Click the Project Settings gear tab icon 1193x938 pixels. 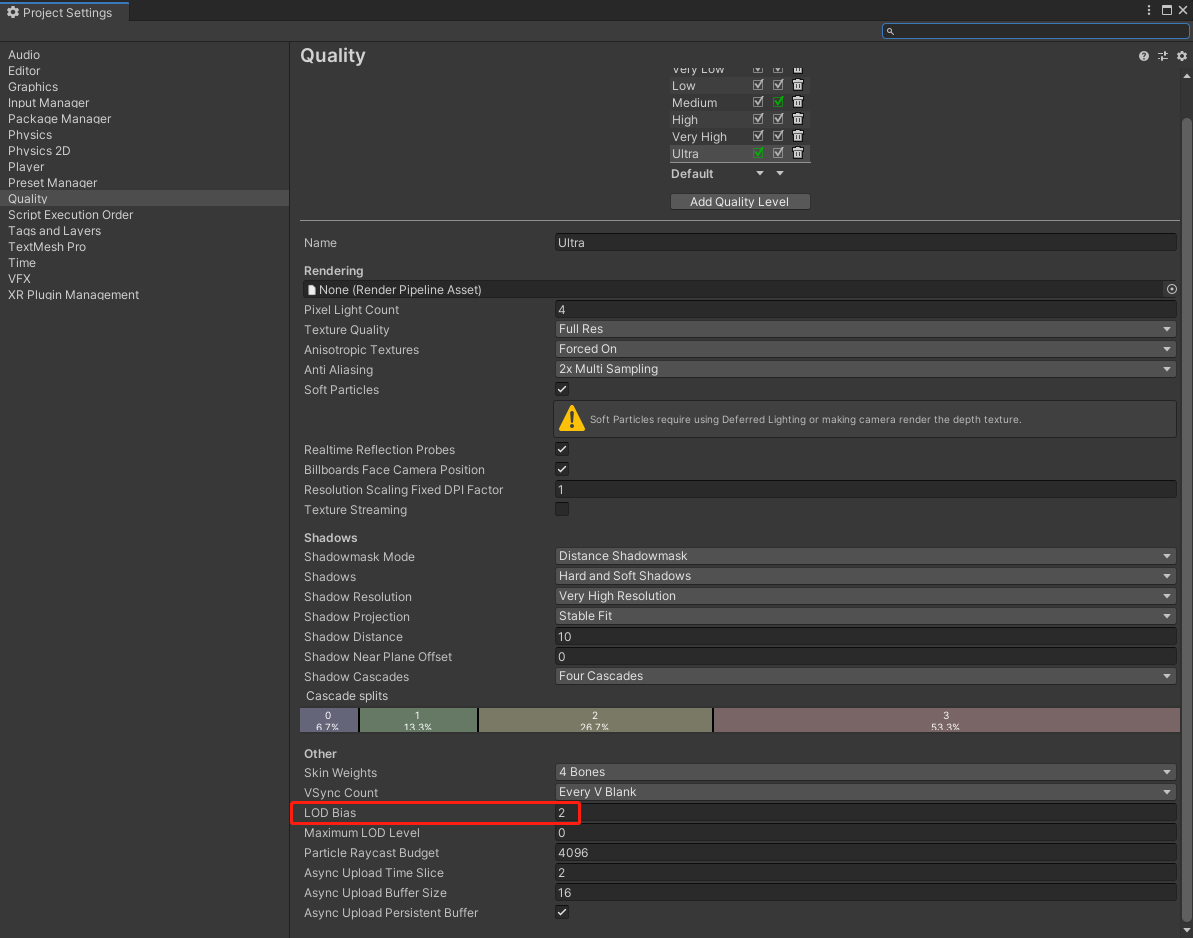point(13,12)
